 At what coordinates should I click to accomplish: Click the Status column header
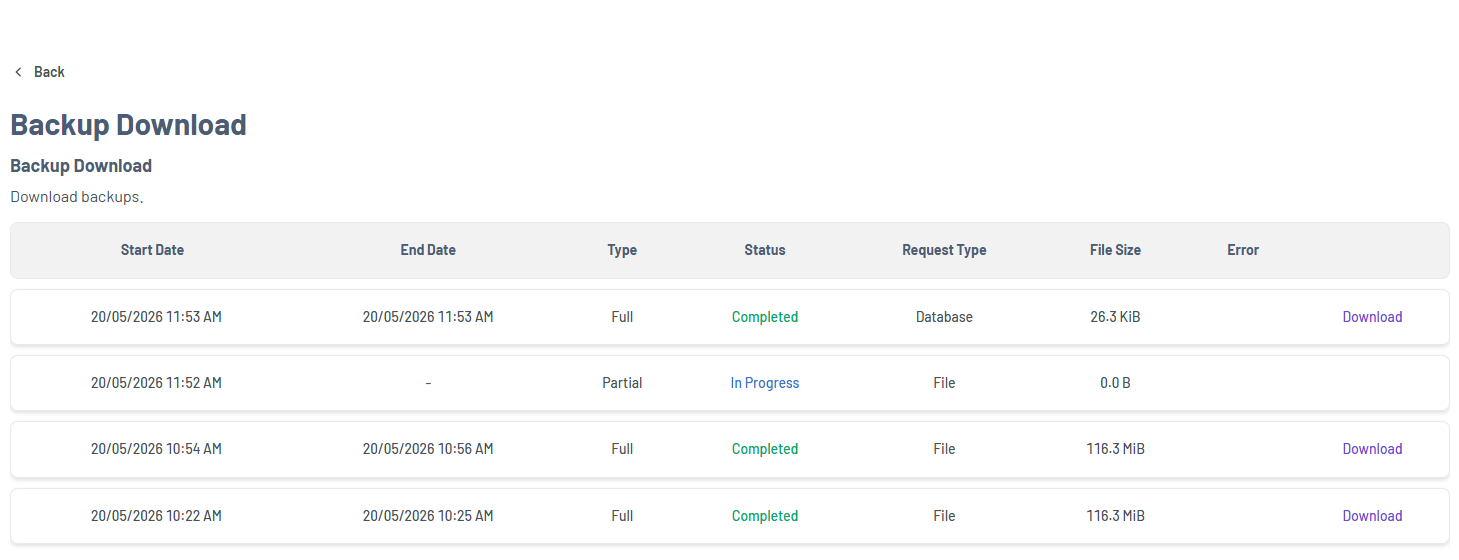[x=765, y=250]
